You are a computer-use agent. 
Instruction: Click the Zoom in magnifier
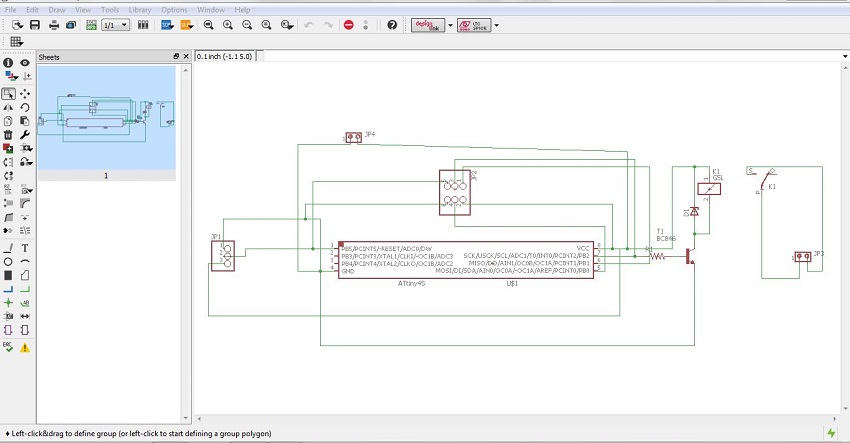[x=228, y=25]
